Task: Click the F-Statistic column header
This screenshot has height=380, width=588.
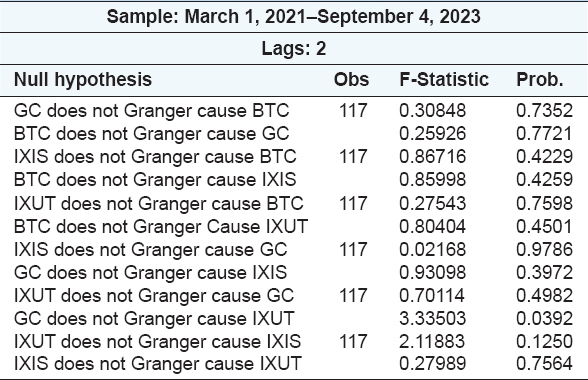Action: point(444,80)
